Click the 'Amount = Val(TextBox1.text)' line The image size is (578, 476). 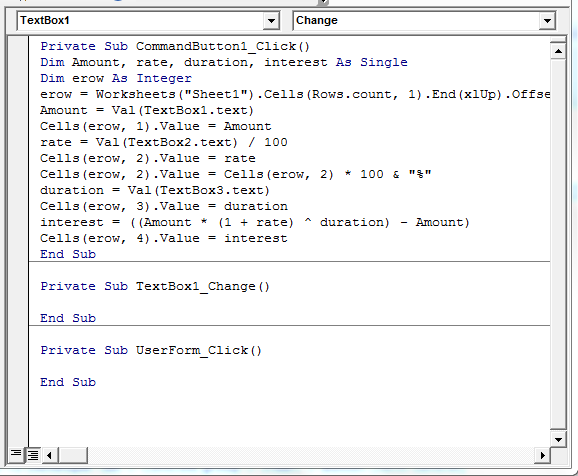click(147, 110)
